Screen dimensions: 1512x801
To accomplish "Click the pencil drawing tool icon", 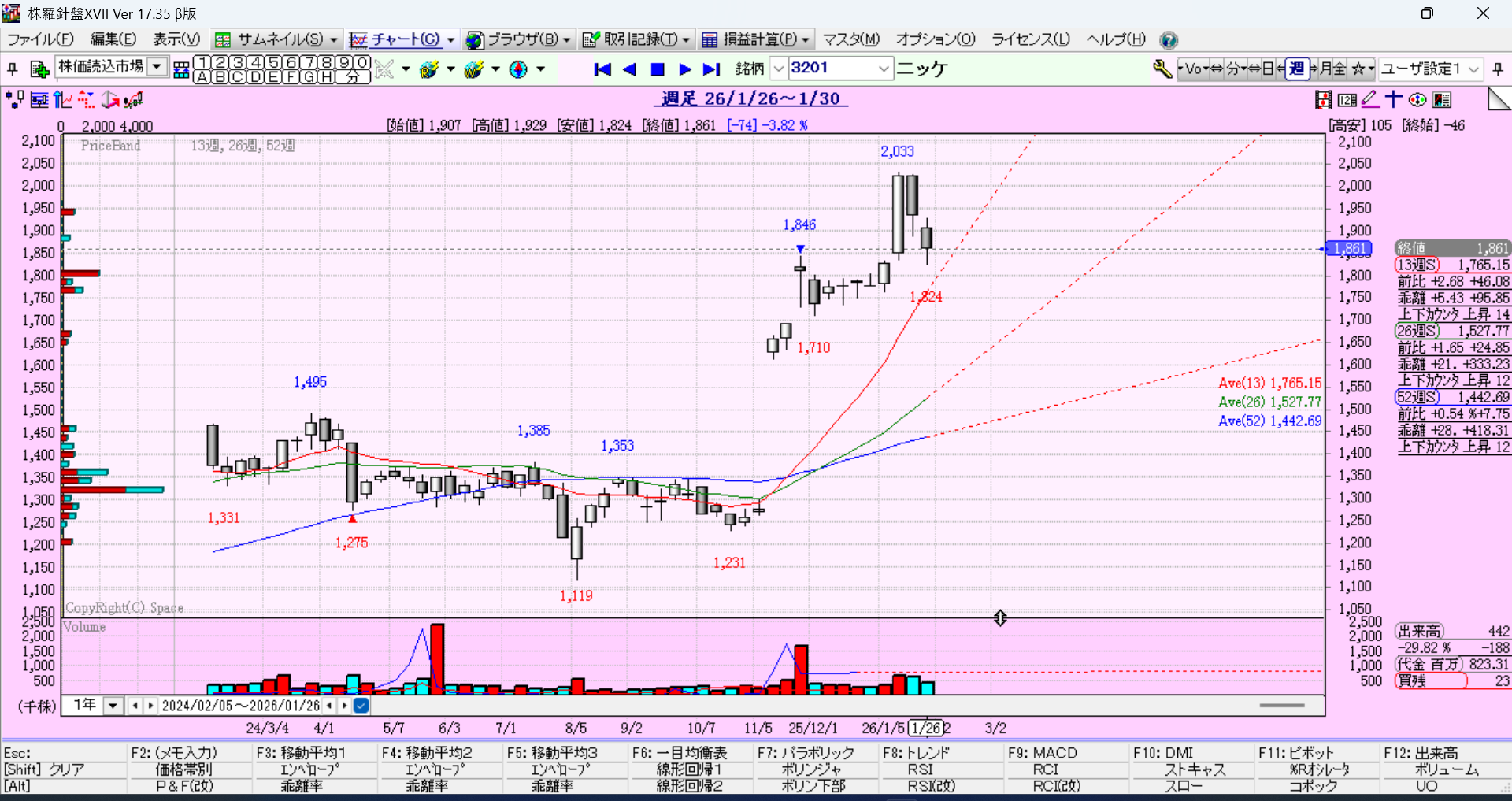I will [x=1370, y=100].
